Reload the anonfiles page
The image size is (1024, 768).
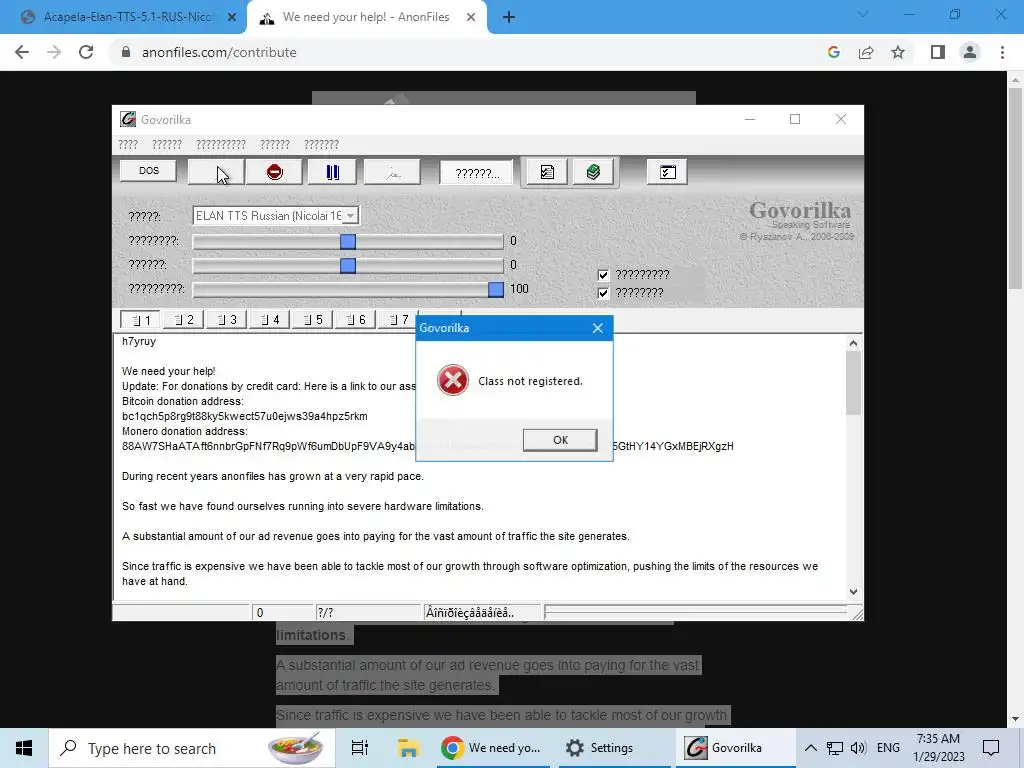[x=86, y=52]
